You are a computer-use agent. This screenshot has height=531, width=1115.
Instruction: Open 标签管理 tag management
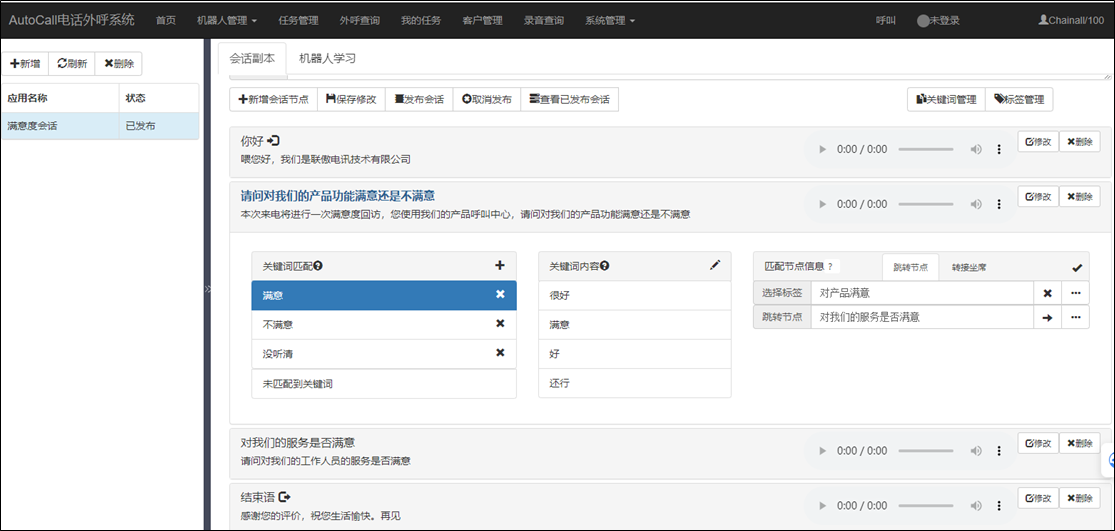(1019, 100)
